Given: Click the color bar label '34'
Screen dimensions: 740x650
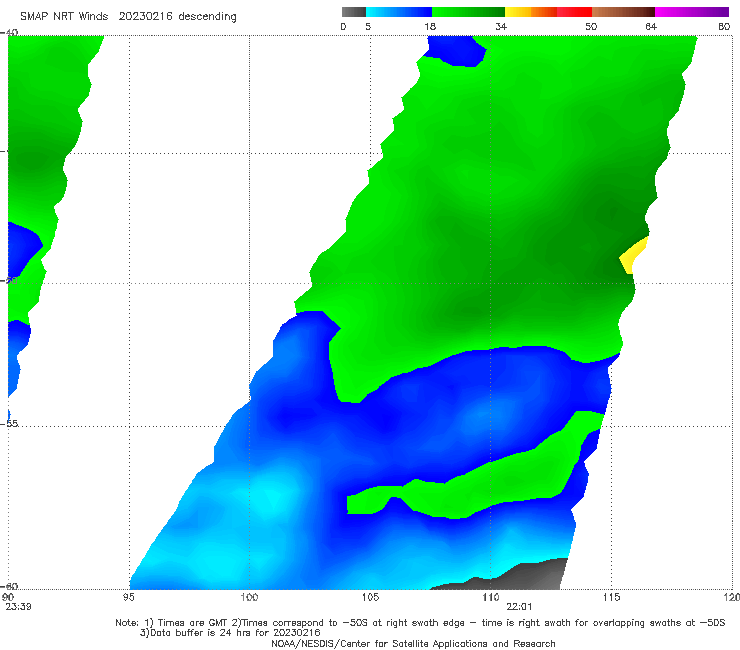Looking at the screenshot, I should (501, 26).
